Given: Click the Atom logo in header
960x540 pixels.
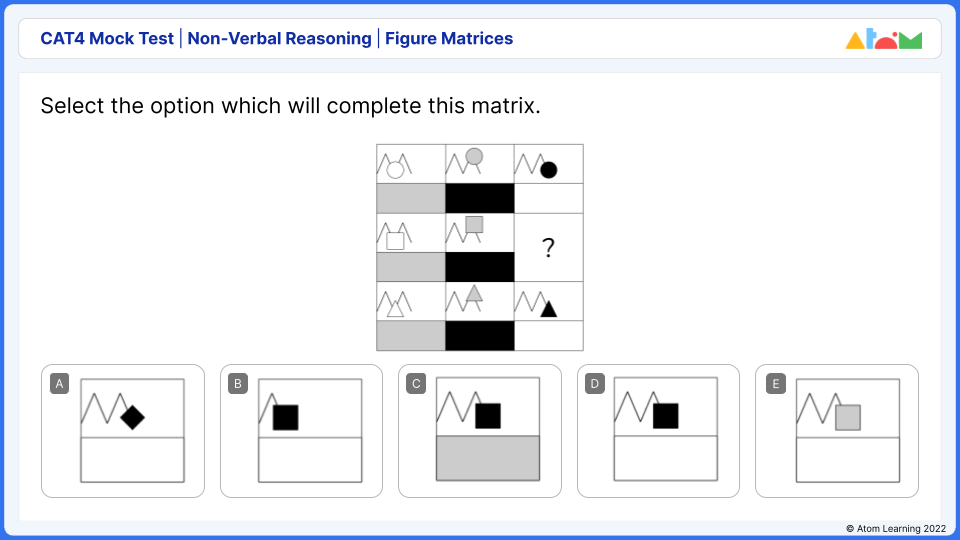Looking at the screenshot, I should pos(883,40).
